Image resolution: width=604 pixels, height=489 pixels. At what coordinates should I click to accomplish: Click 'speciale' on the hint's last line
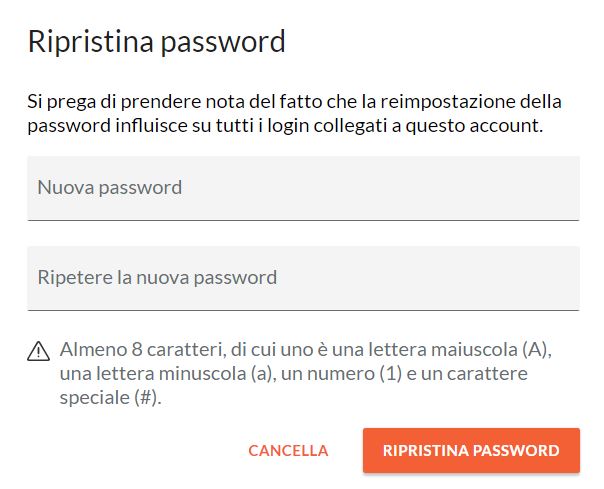coord(95,398)
